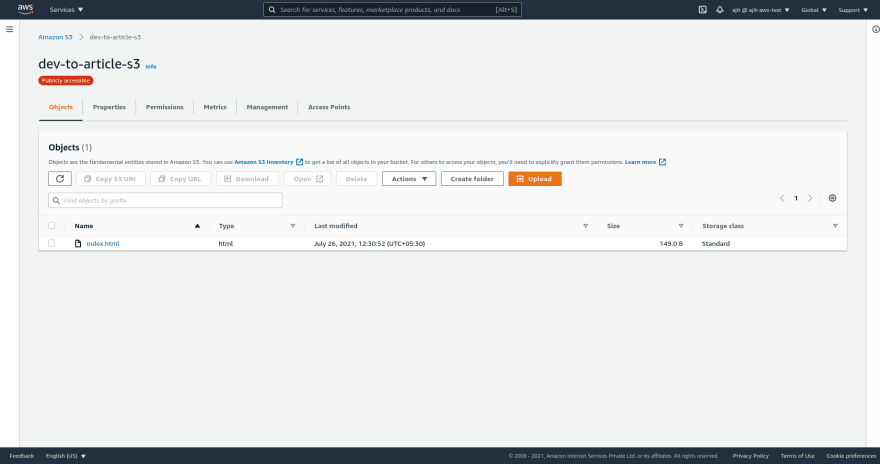Click the refresh objects icon button
This screenshot has height=464, width=880.
(x=60, y=179)
